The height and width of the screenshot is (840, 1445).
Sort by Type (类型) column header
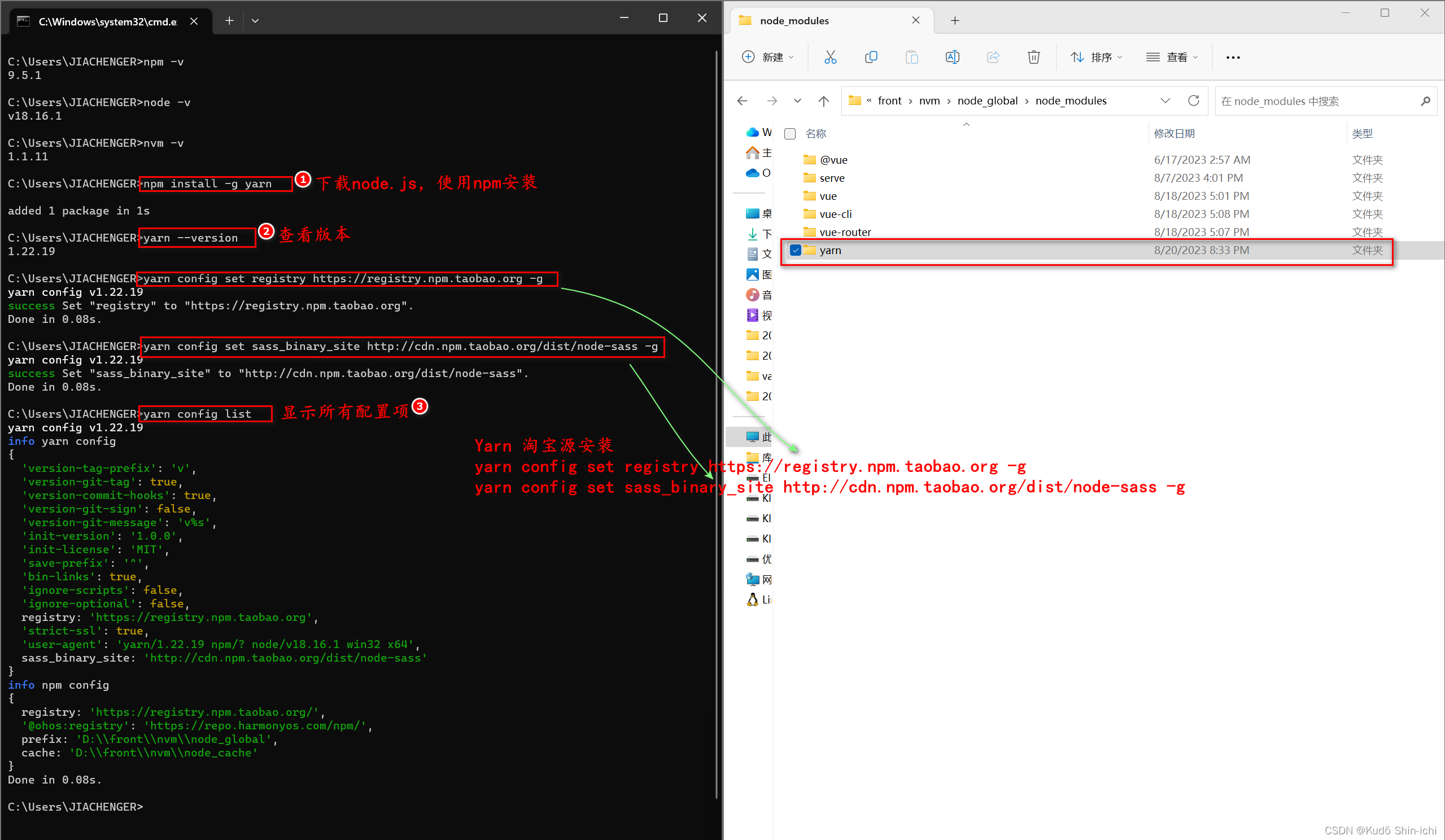pyautogui.click(x=1362, y=134)
